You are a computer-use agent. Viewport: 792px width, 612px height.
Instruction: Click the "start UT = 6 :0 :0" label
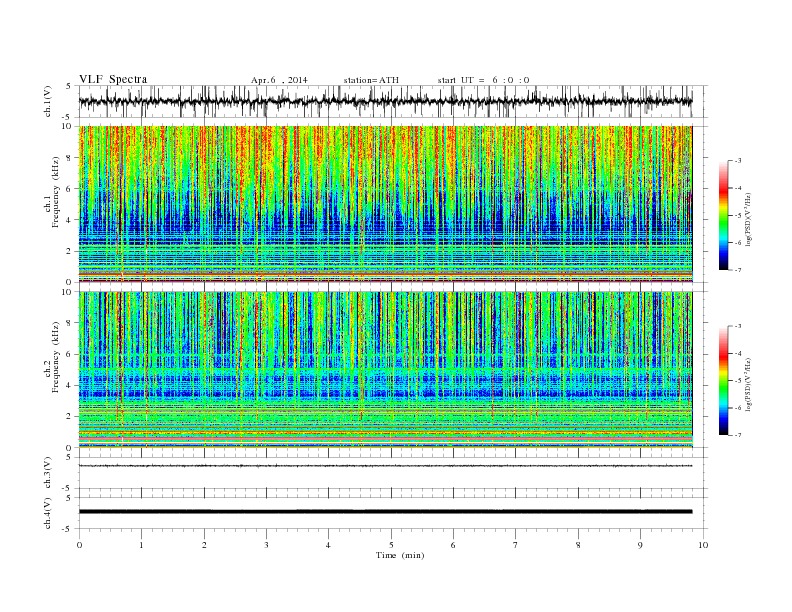pos(483,80)
